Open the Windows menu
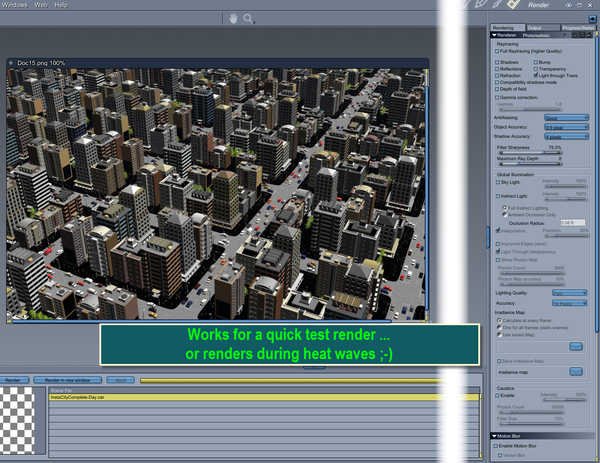600x463 pixels. pos(14,5)
